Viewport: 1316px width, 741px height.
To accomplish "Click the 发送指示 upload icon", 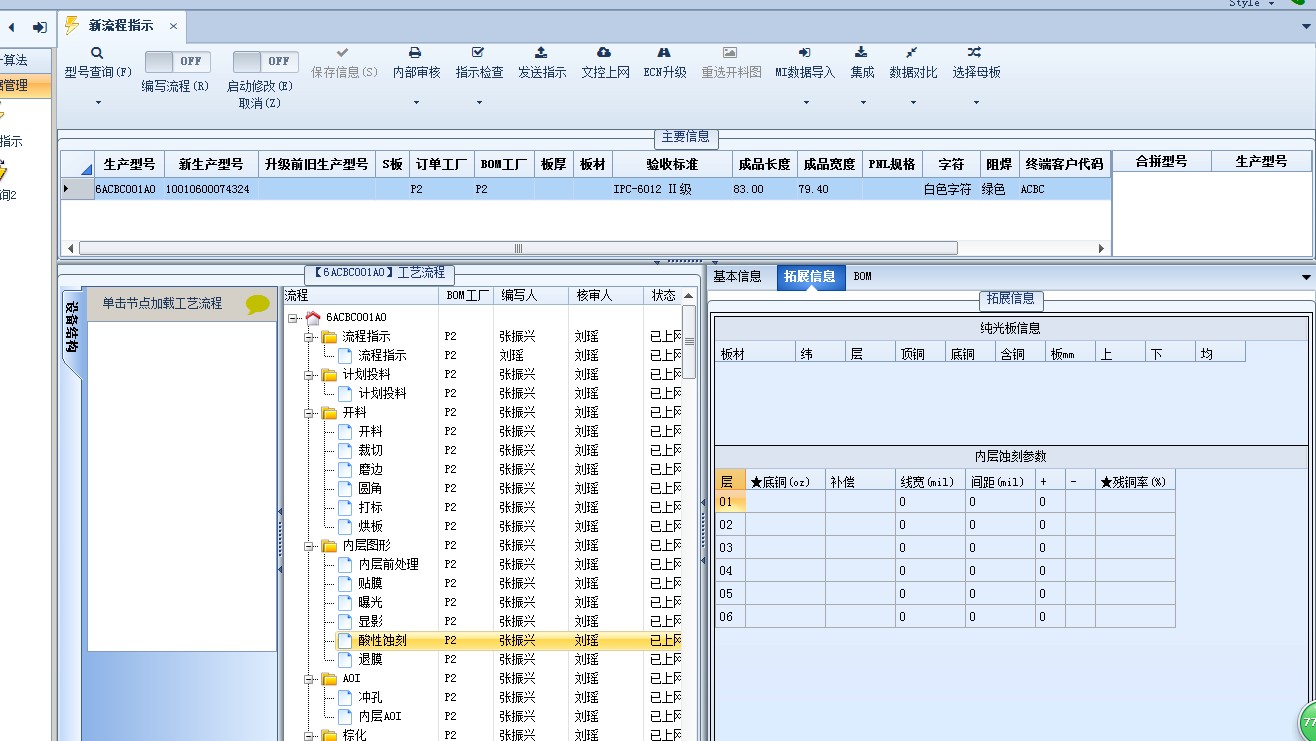I will point(541,53).
